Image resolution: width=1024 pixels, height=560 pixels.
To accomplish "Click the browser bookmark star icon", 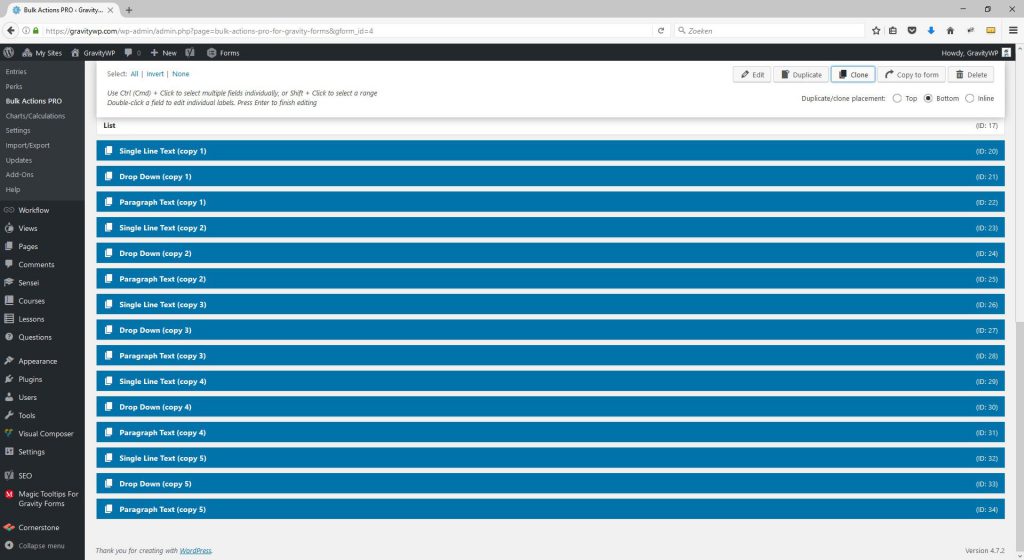I will tap(876, 31).
